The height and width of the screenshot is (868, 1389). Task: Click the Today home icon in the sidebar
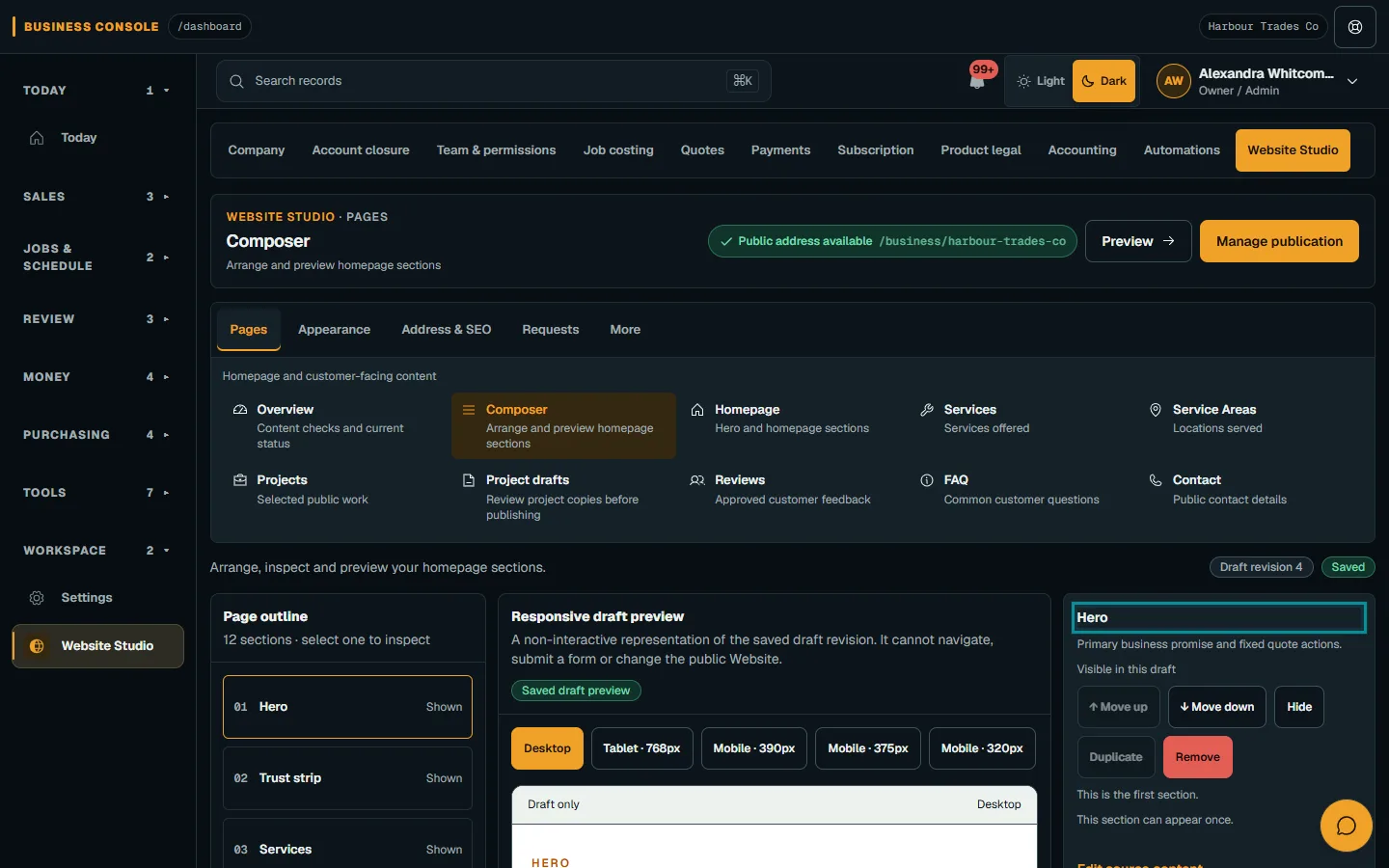37,138
